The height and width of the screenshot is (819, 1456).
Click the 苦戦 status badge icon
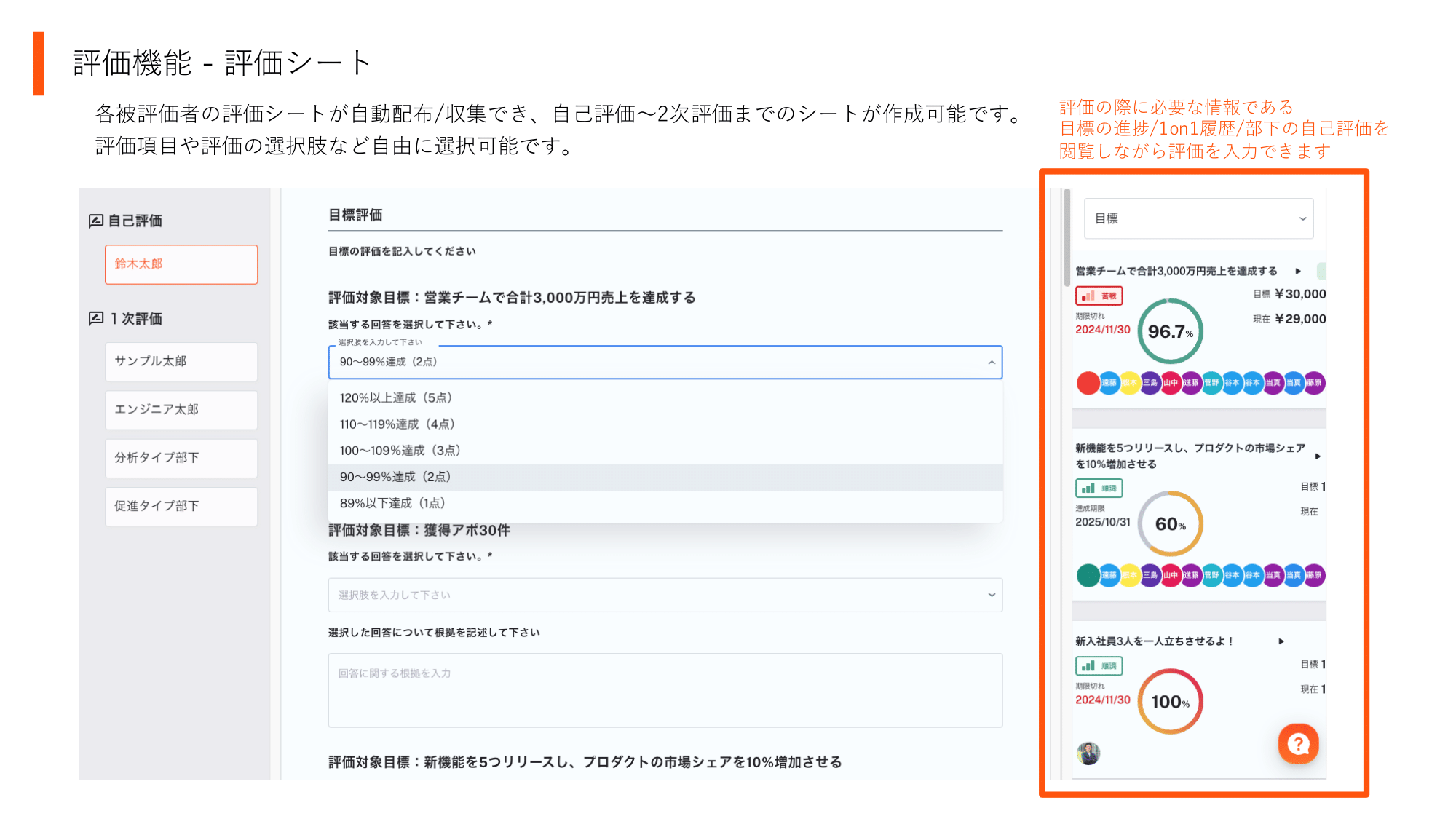coord(1099,296)
